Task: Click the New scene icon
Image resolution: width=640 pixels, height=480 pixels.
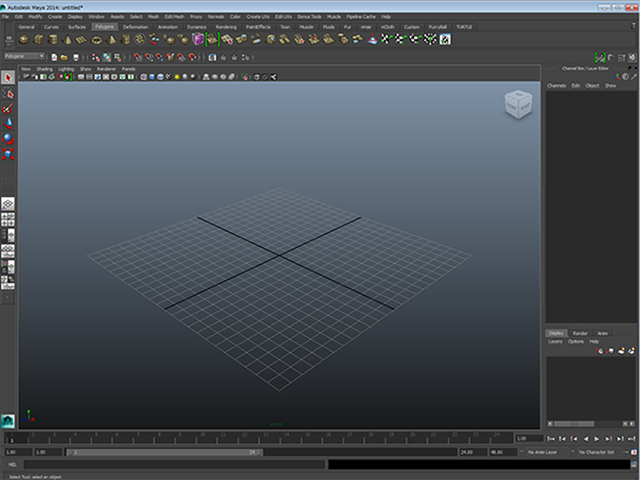Action: click(x=54, y=57)
